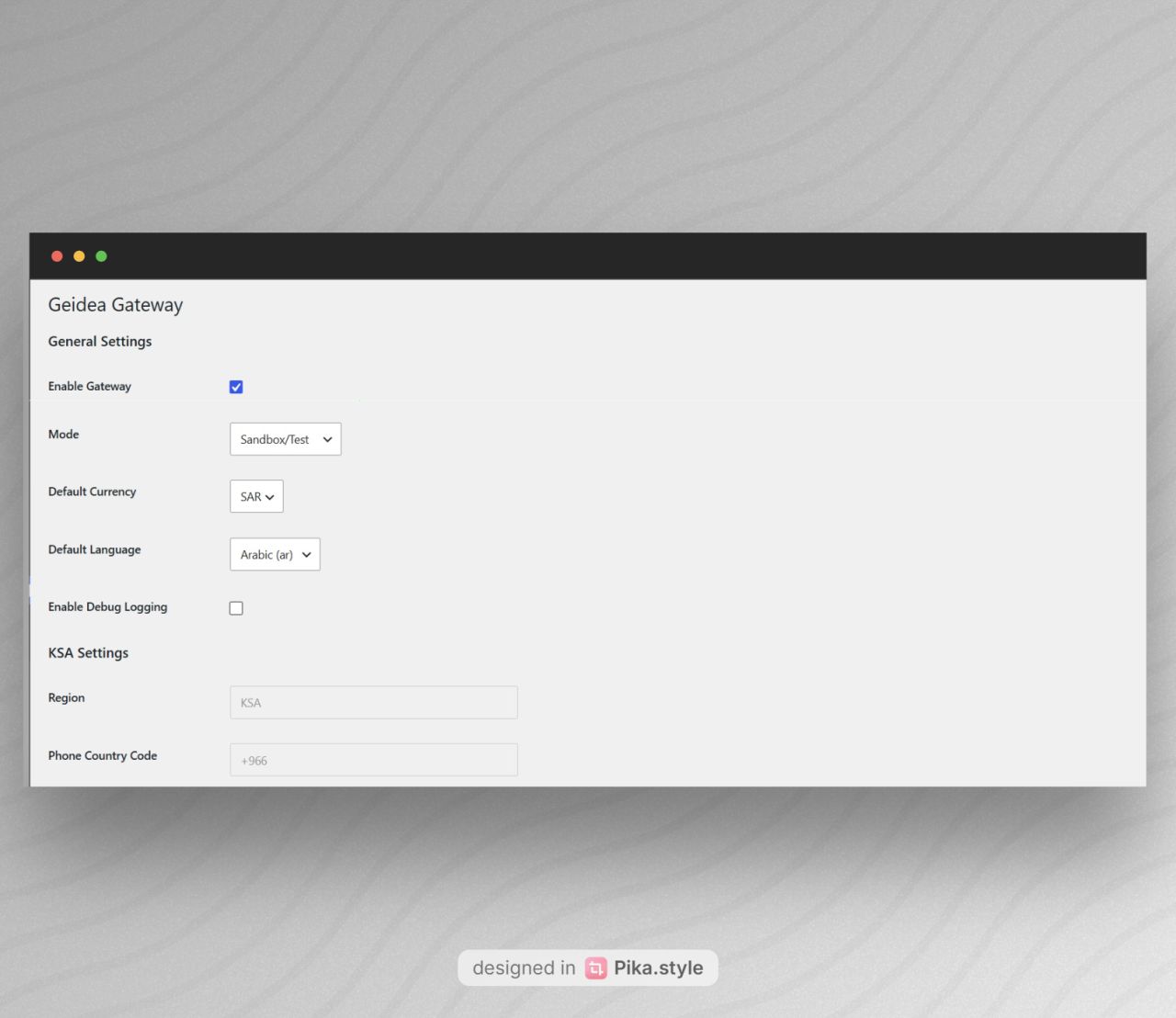Open the Mode dropdown showing Sandbox/Test
The image size is (1176, 1018).
(x=286, y=439)
